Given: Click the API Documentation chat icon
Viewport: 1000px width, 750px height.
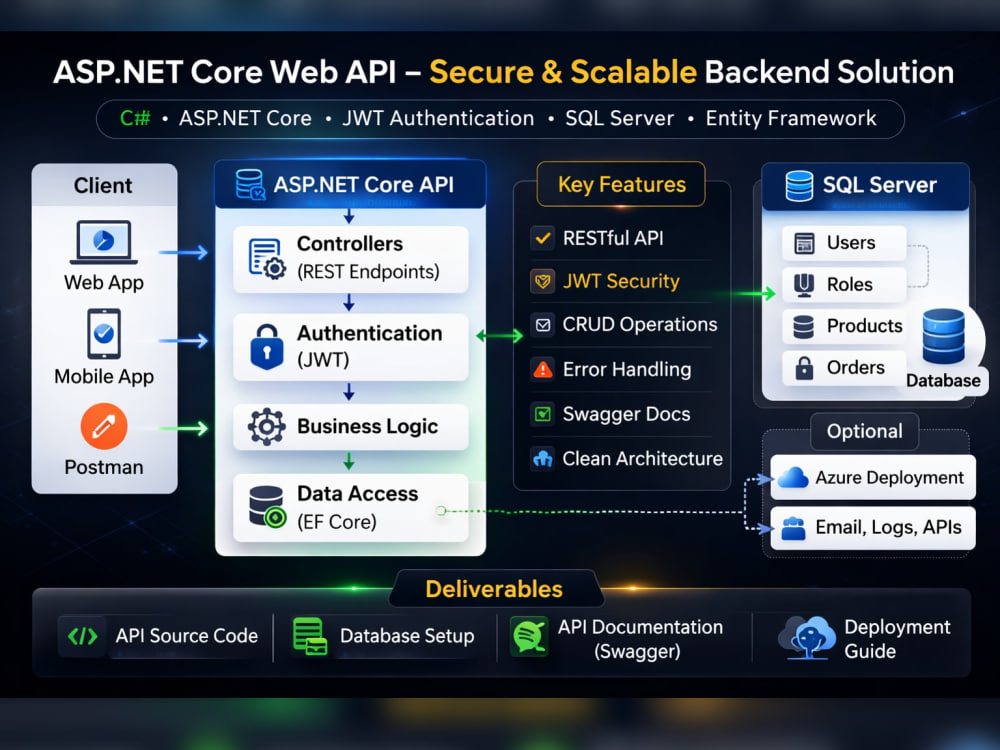Looking at the screenshot, I should [x=529, y=636].
